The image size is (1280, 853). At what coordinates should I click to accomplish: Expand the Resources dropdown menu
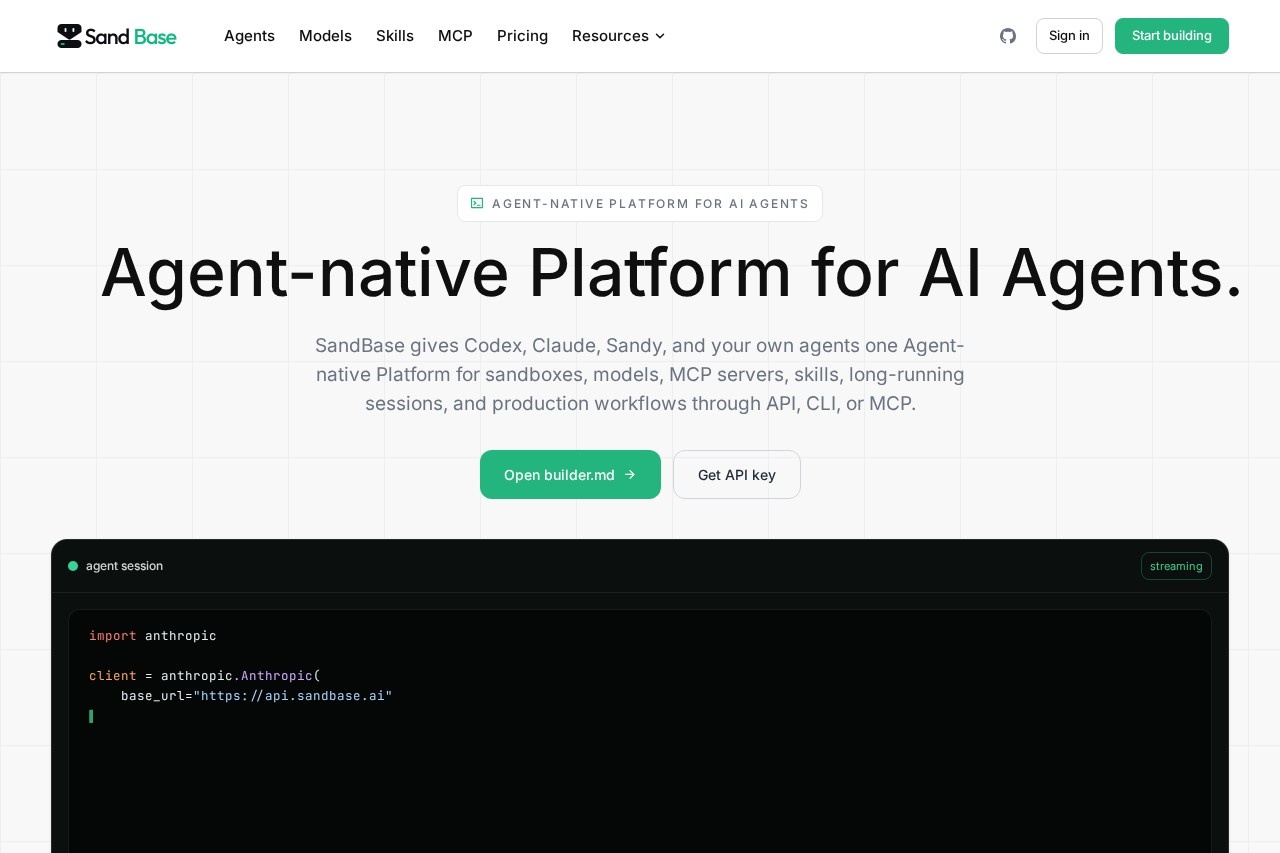point(618,36)
